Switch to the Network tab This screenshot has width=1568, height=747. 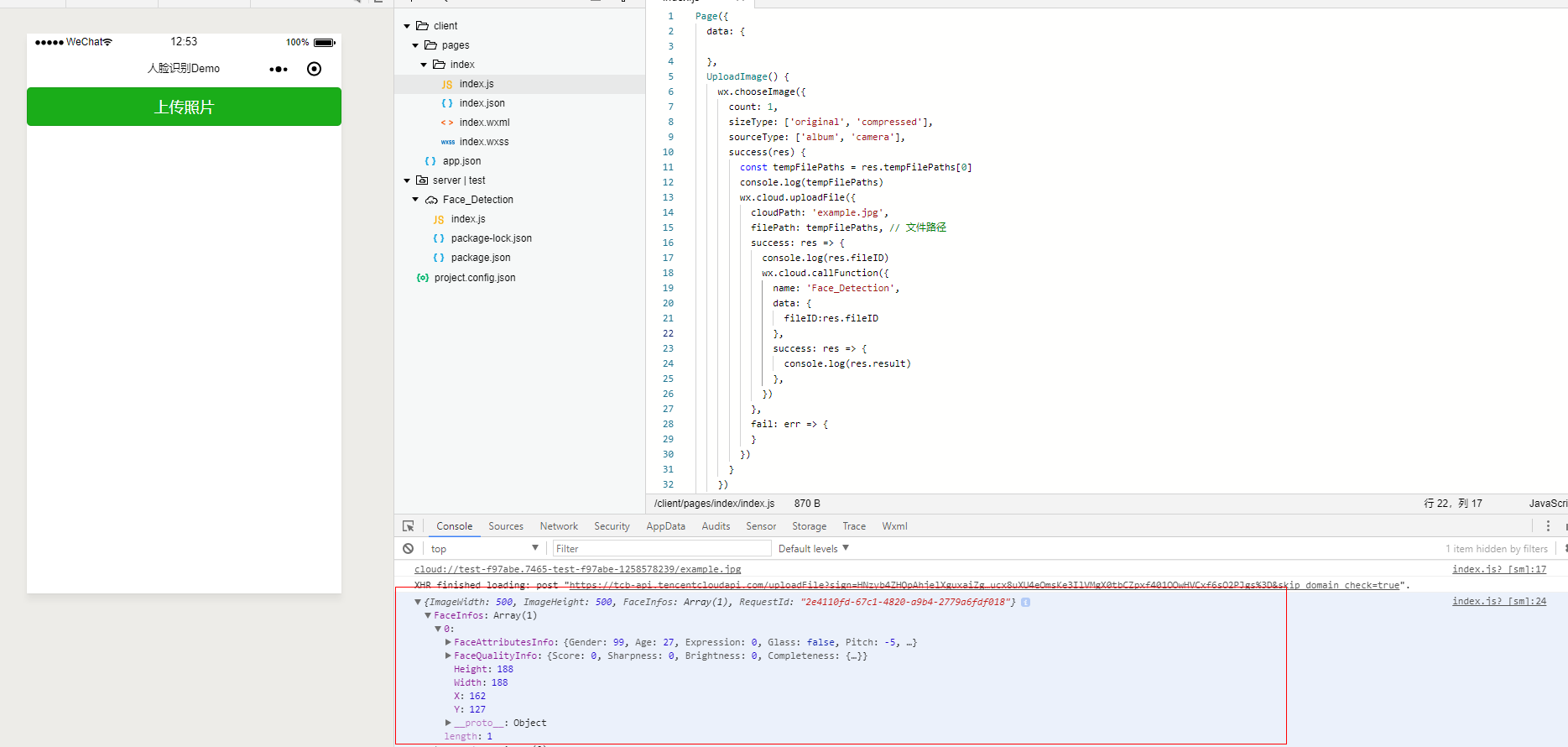(559, 526)
